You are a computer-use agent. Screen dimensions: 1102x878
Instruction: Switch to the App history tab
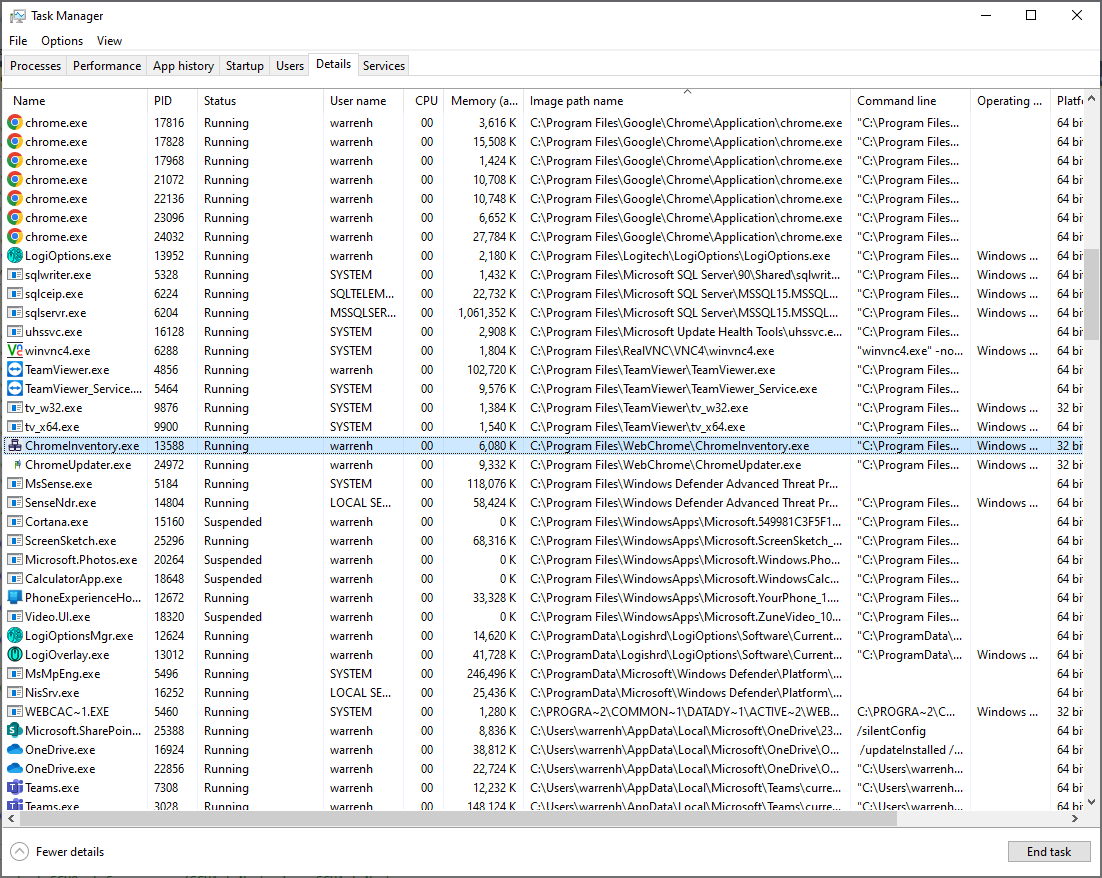coord(183,65)
